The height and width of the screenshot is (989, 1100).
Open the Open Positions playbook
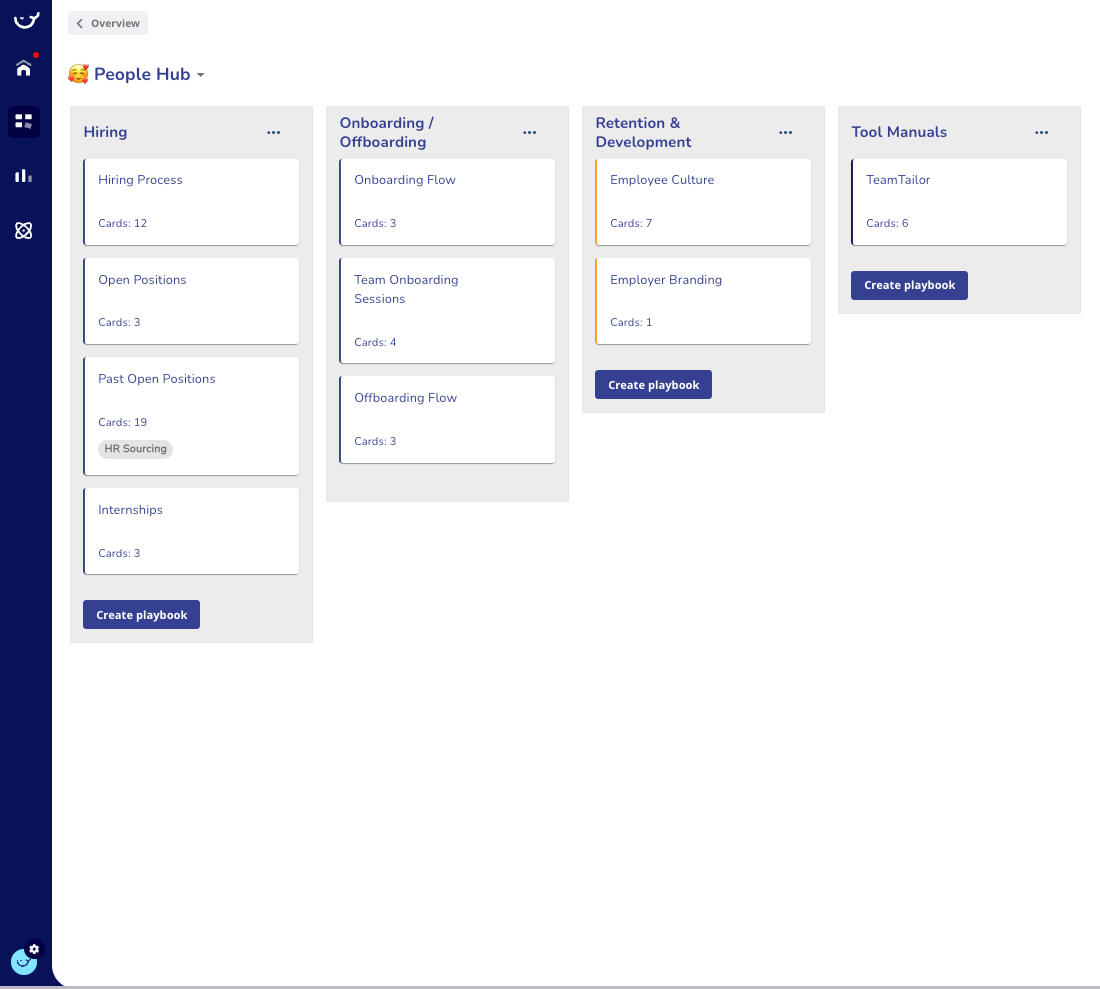click(191, 301)
